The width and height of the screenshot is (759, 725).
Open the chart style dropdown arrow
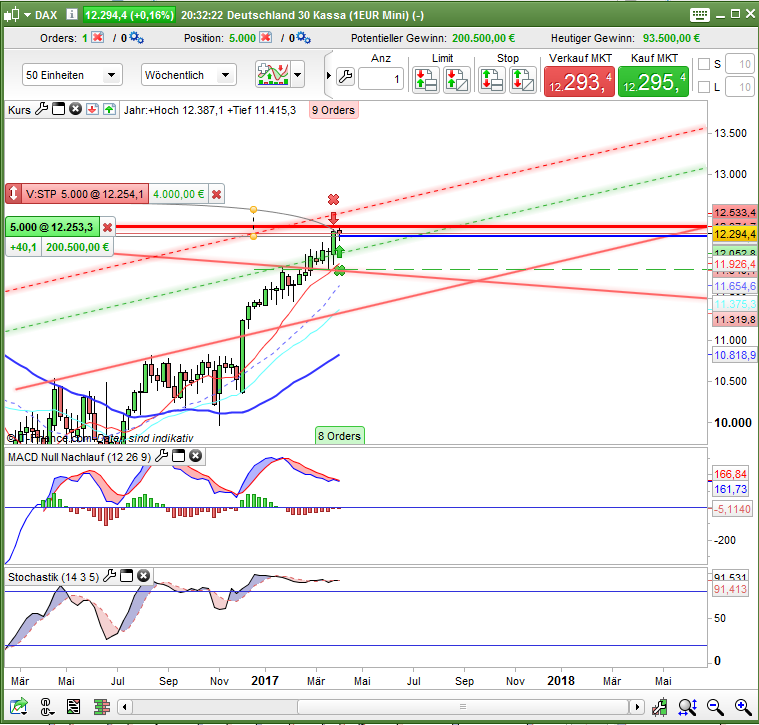coord(297,75)
